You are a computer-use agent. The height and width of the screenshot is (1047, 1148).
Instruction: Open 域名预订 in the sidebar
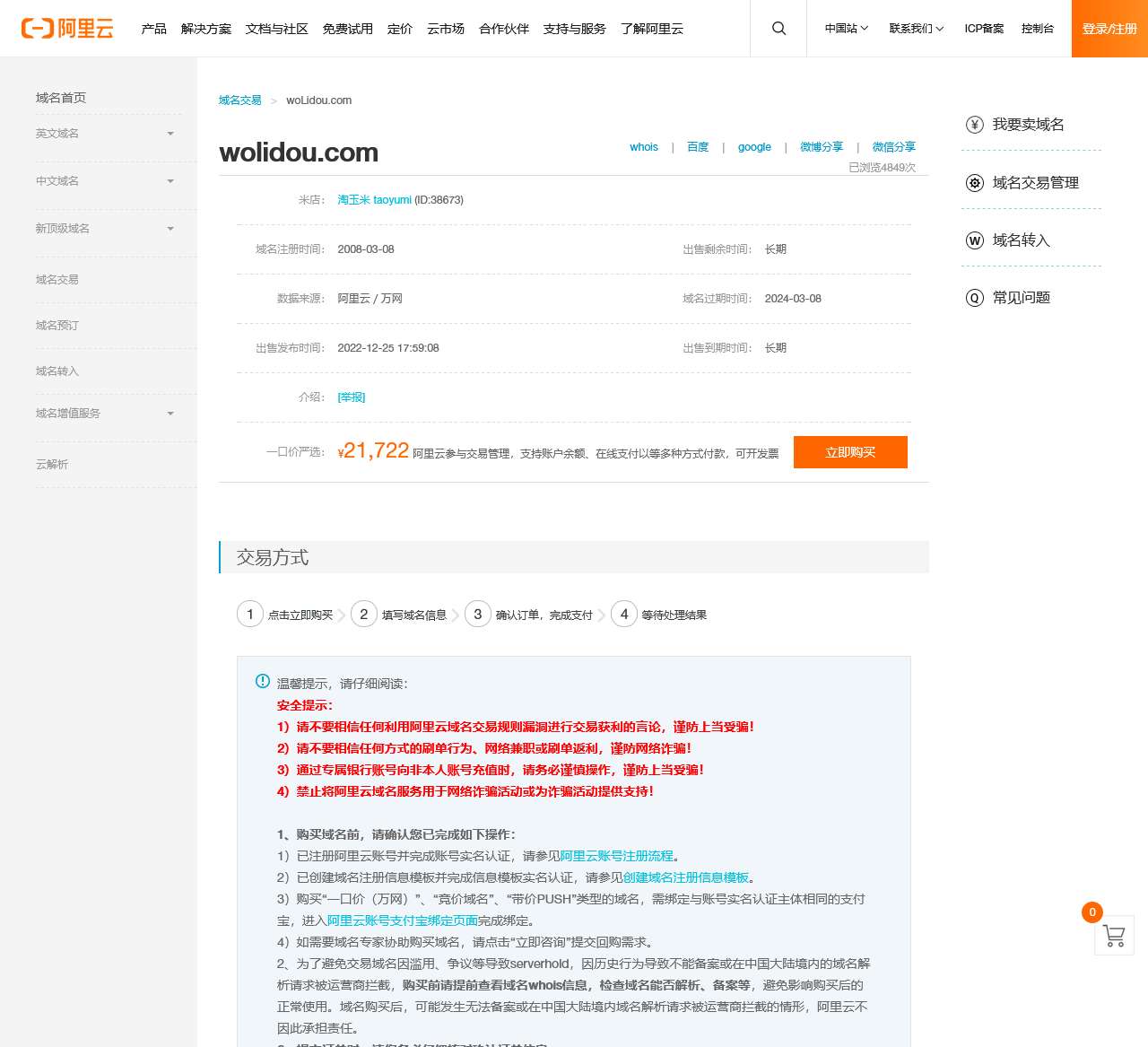tap(57, 326)
